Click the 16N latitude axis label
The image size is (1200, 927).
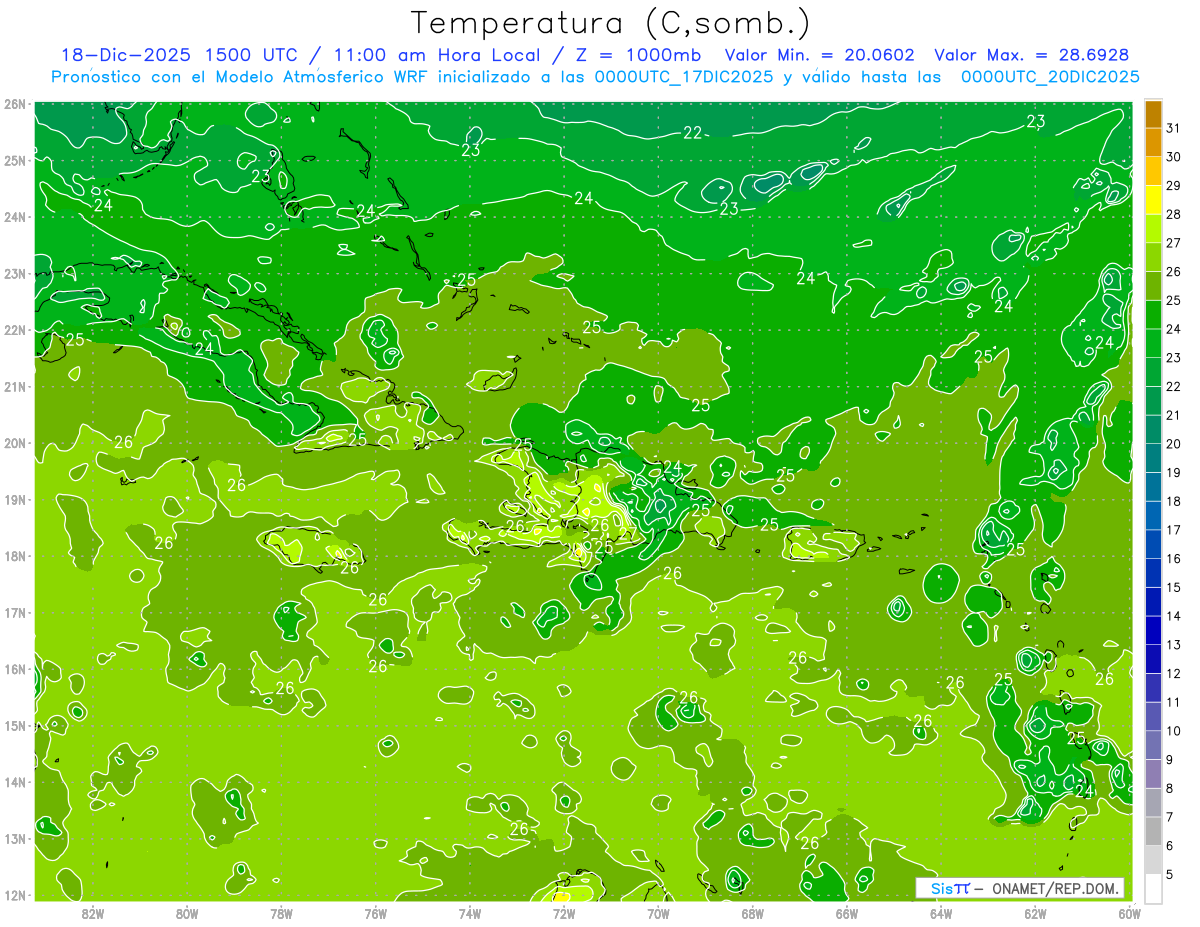tap(15, 669)
